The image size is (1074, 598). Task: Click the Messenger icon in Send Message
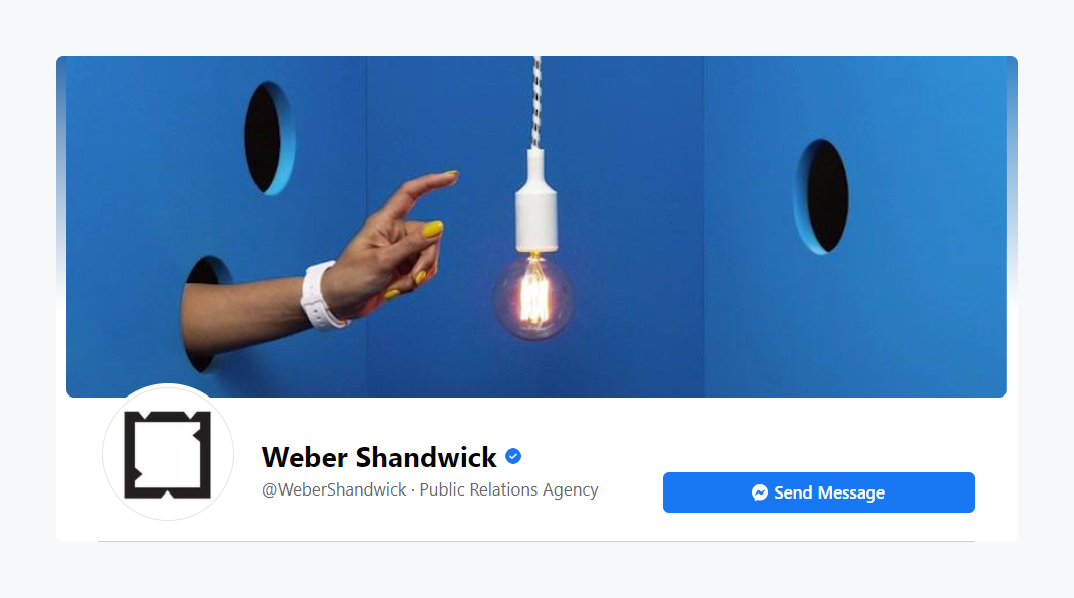pyautogui.click(x=760, y=493)
